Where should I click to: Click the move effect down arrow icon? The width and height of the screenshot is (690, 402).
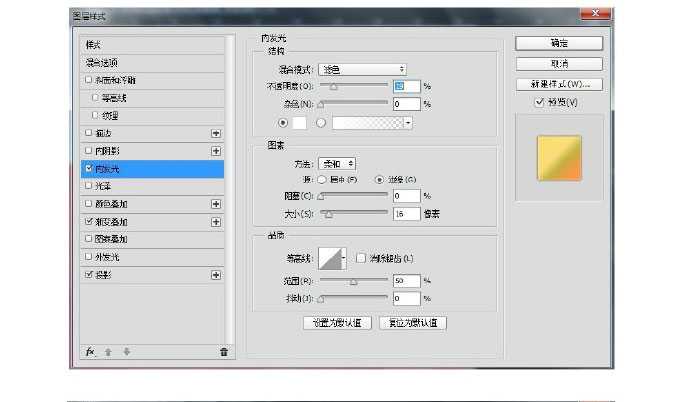pyautogui.click(x=127, y=352)
